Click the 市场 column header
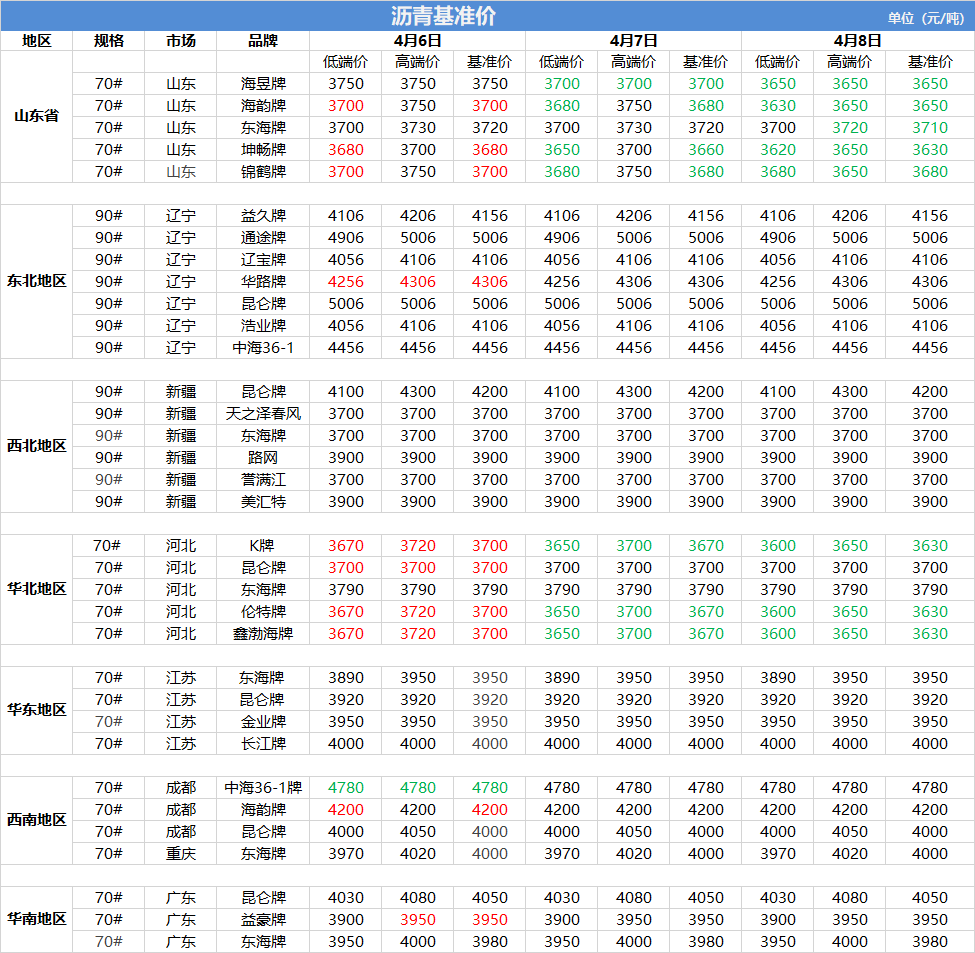Image resolution: width=975 pixels, height=953 pixels. 181,40
